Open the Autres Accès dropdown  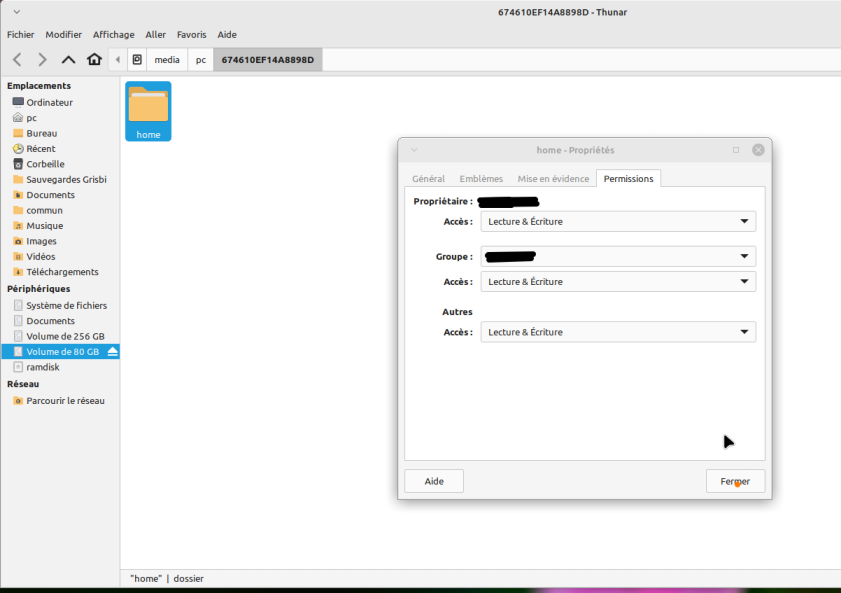tap(618, 332)
